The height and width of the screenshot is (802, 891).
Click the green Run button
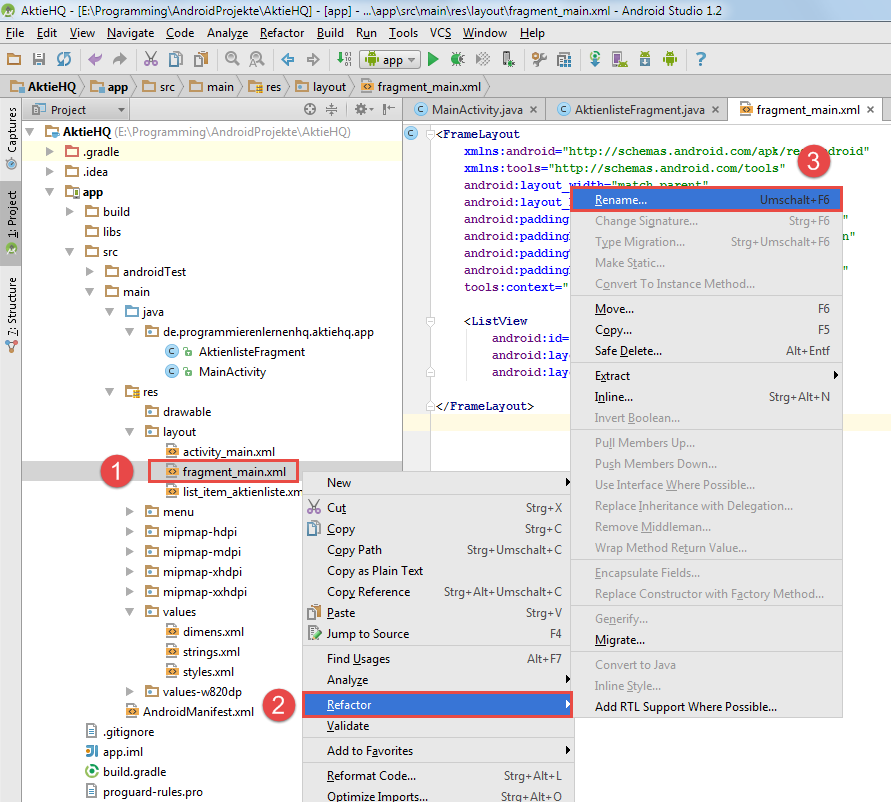click(x=433, y=59)
